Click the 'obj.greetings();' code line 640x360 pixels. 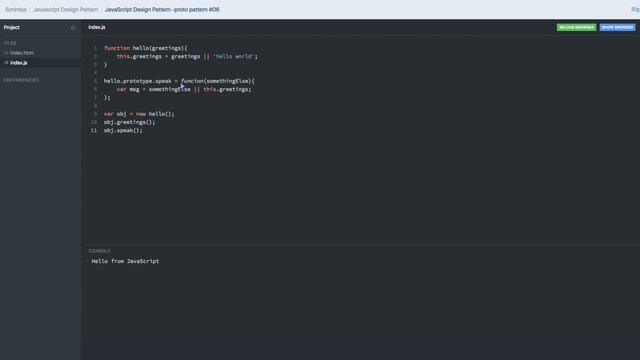(x=129, y=122)
